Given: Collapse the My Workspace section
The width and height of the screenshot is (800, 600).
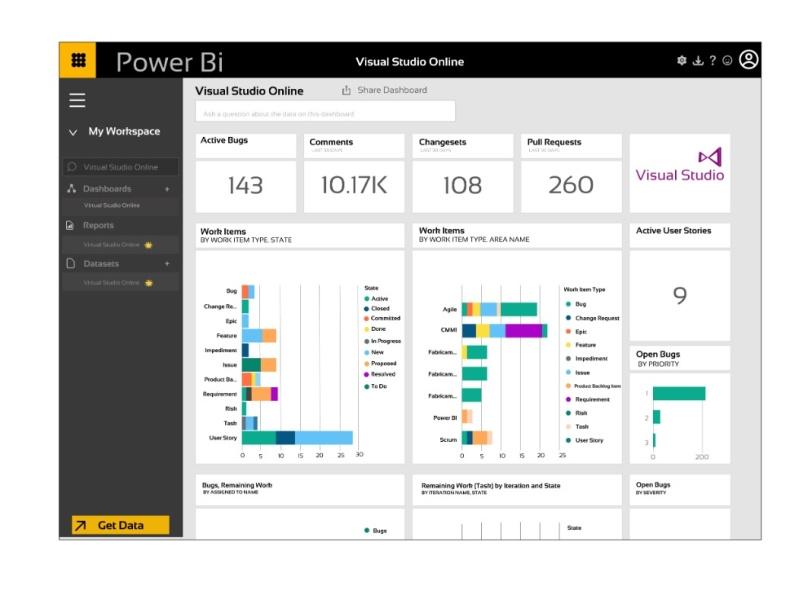Looking at the screenshot, I should coord(71,131).
